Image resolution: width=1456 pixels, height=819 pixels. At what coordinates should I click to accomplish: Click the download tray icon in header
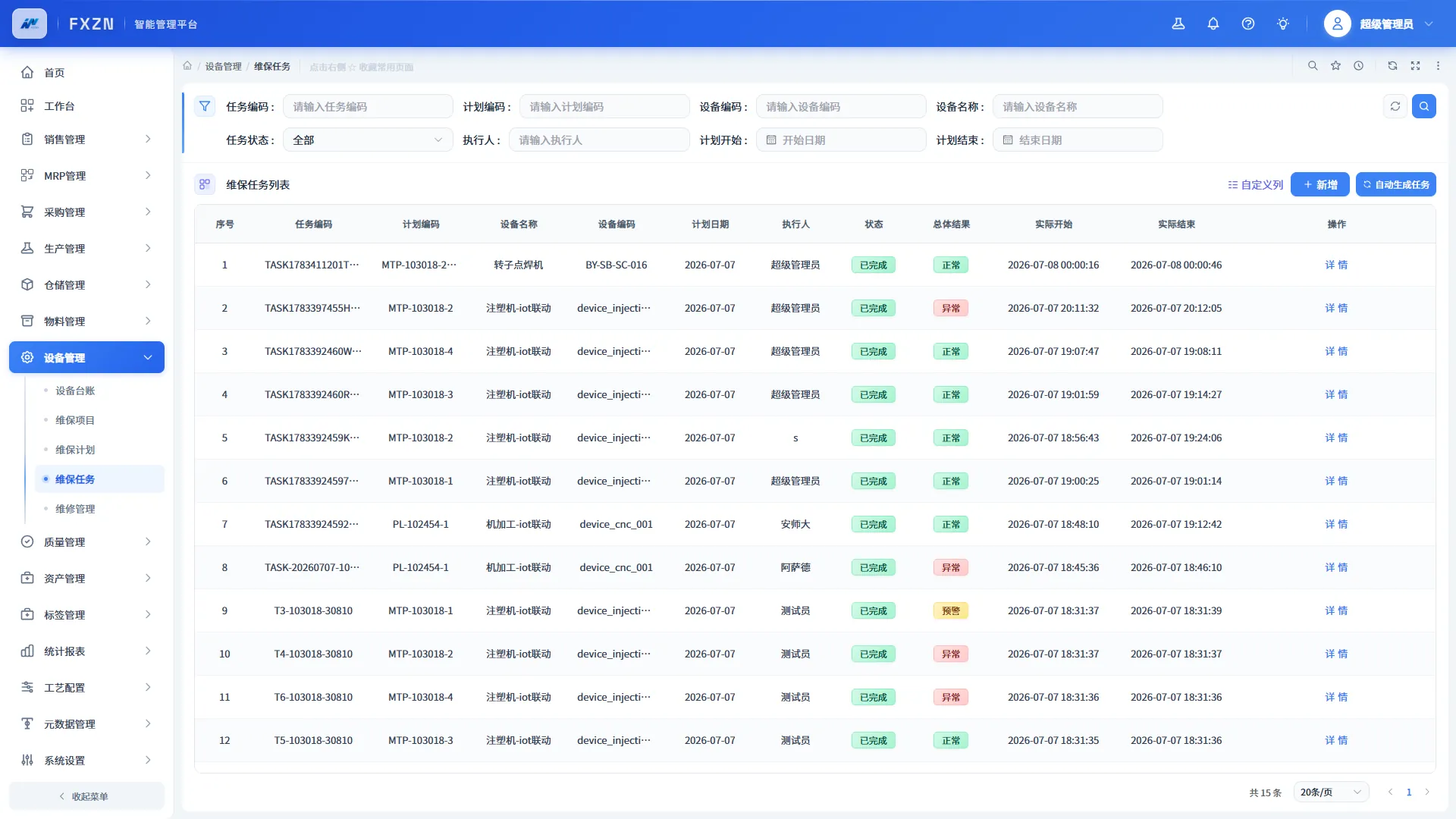(1178, 24)
